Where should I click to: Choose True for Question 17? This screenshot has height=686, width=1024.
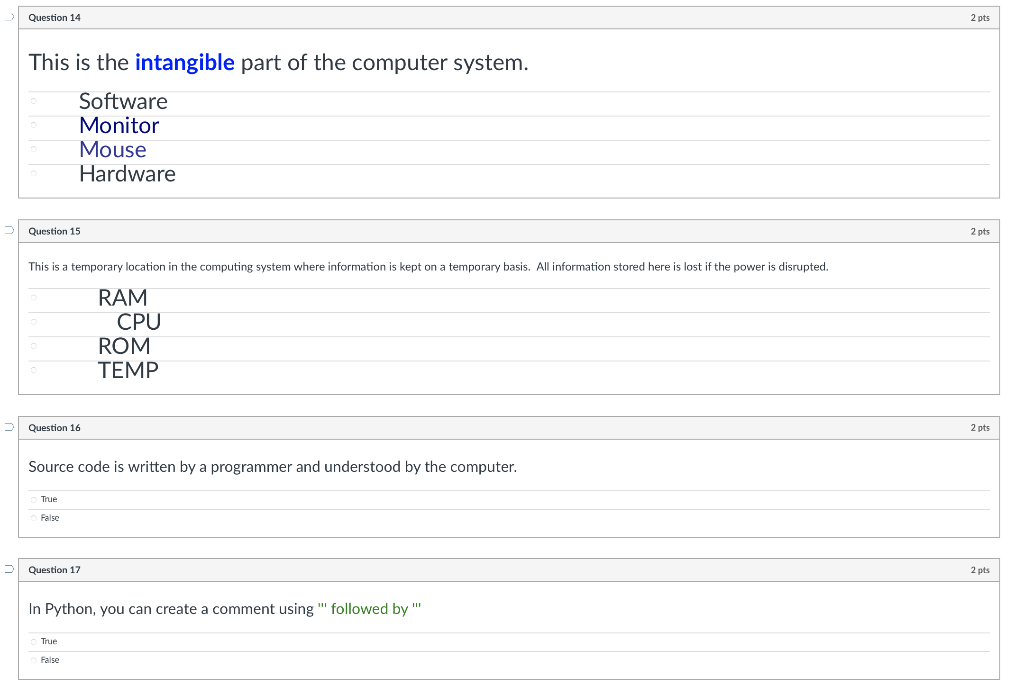point(33,641)
